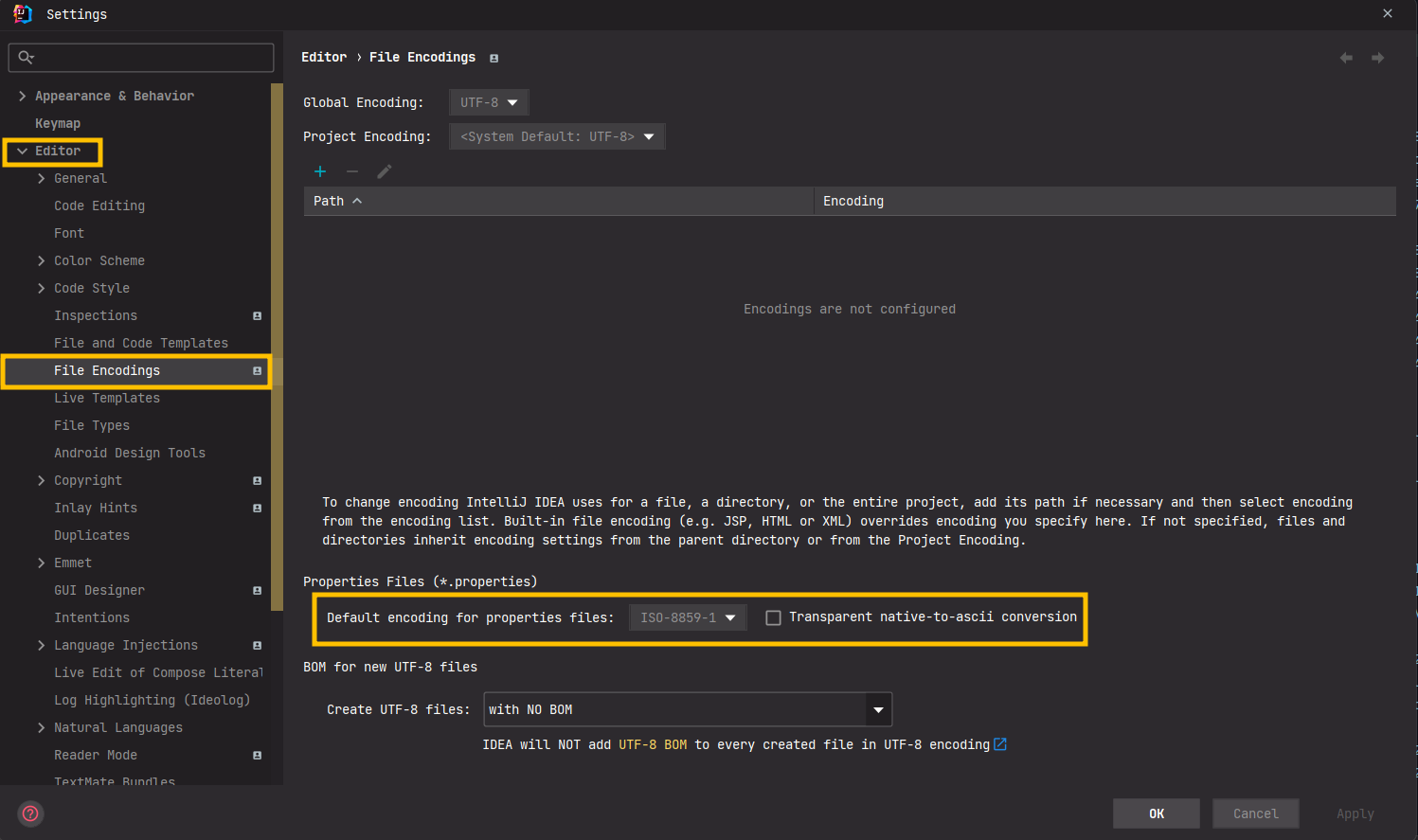
Task: Collapse the Editor section
Action: (x=22, y=151)
